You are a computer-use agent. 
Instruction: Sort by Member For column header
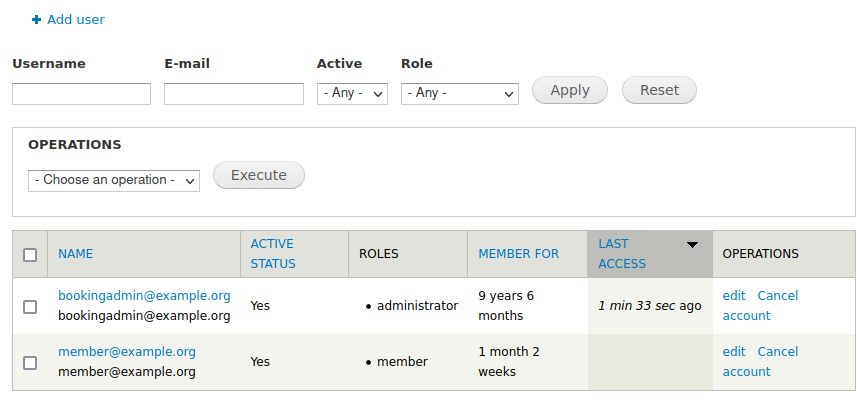click(518, 254)
